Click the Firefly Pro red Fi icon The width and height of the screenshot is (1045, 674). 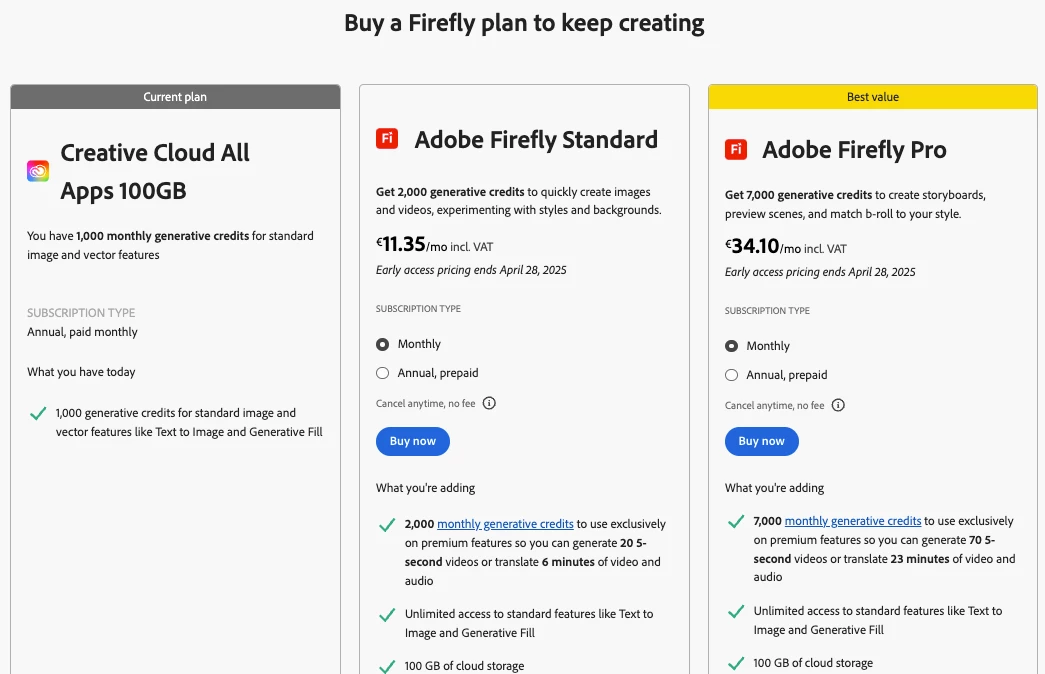736,150
